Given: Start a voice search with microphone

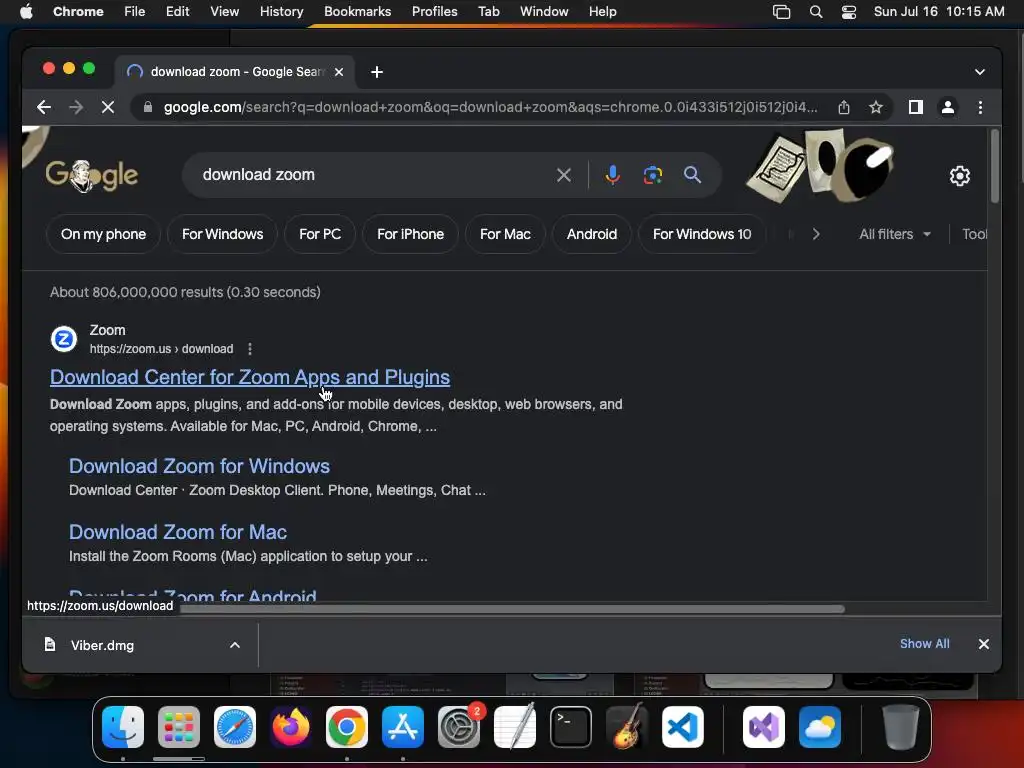Looking at the screenshot, I should (613, 174).
